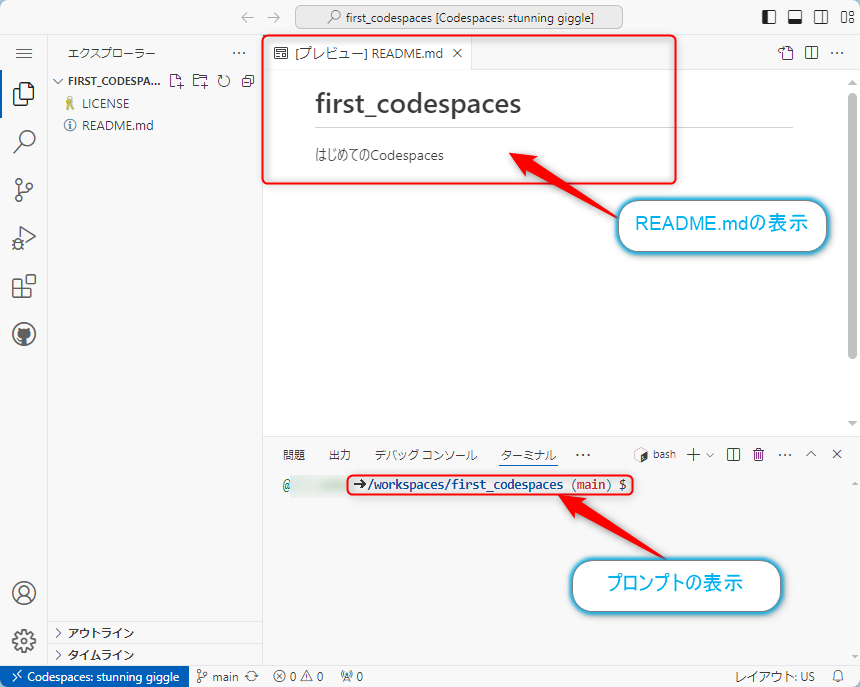Open the GitHub view in activity bar
860x687 pixels.
(24, 334)
